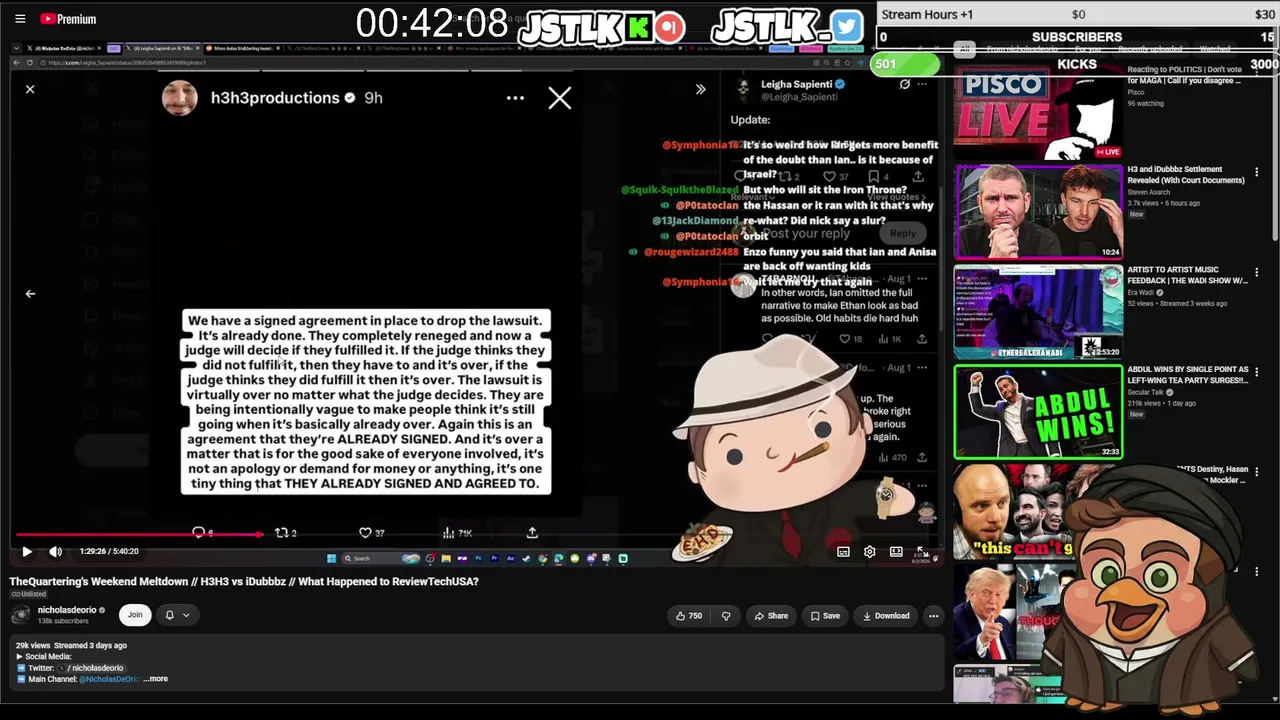Open the YouTube guide hamburger menu
This screenshot has width=1280, height=720.
20,19
